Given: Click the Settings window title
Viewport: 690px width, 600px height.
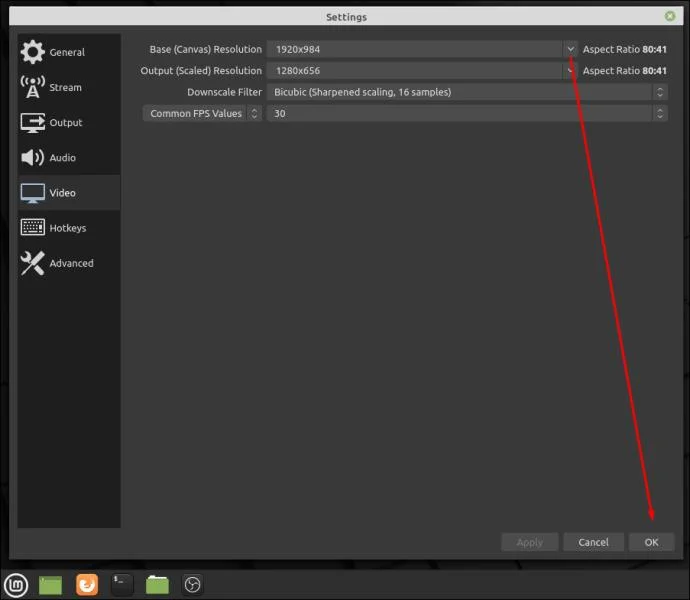Looking at the screenshot, I should tap(346, 17).
